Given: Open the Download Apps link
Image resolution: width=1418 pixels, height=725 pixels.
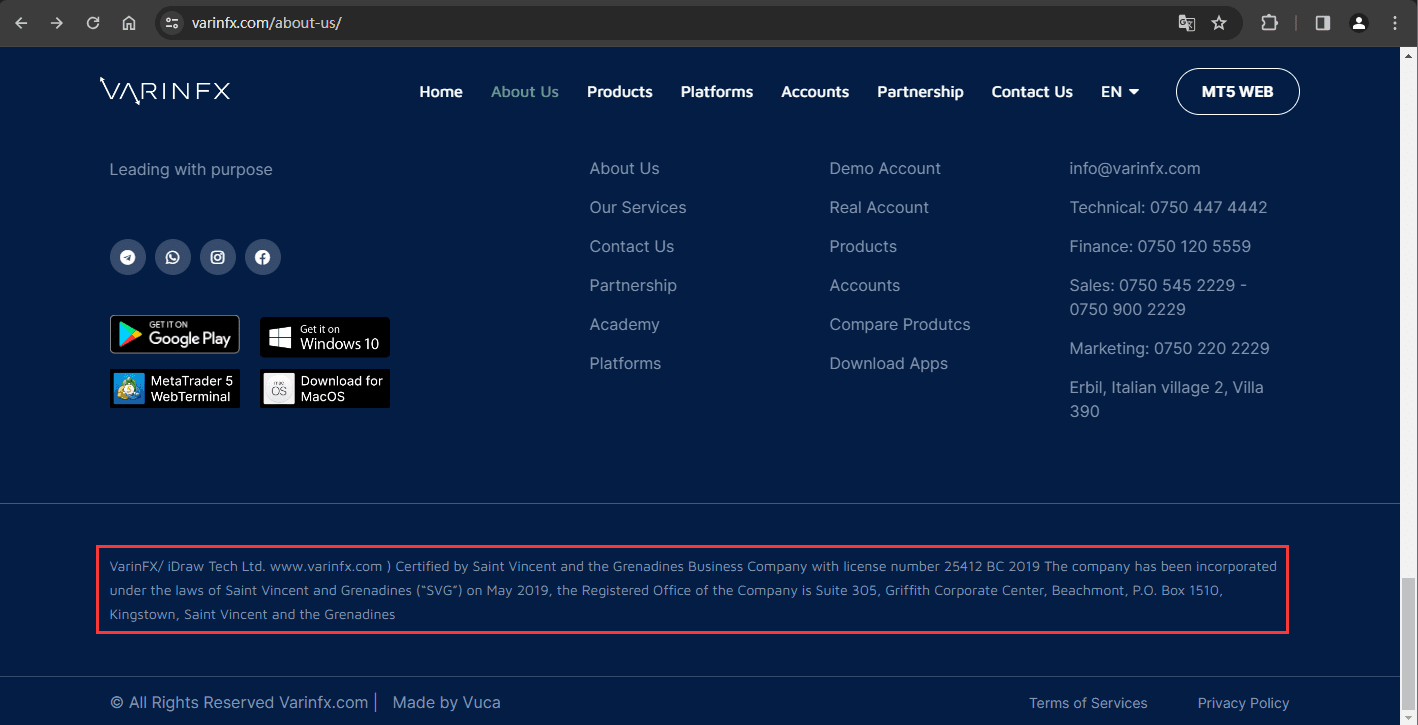Looking at the screenshot, I should (x=889, y=364).
